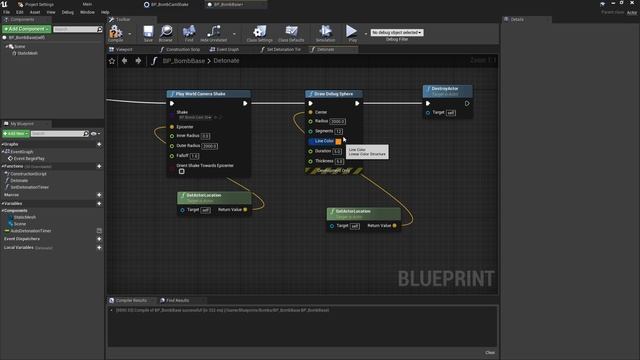This screenshot has height=360, width=640.
Task: Click Add New green button
Action: [x=16, y=133]
